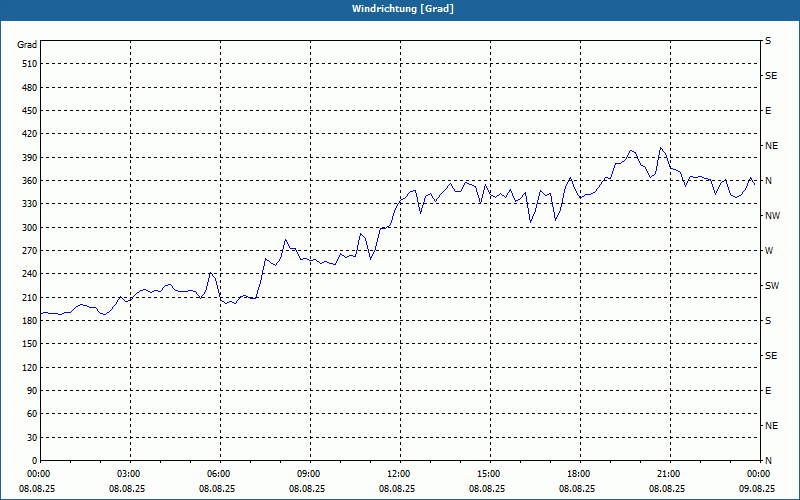Click the 00:00 label above 09.08.25
The image size is (800, 500).
[x=760, y=473]
